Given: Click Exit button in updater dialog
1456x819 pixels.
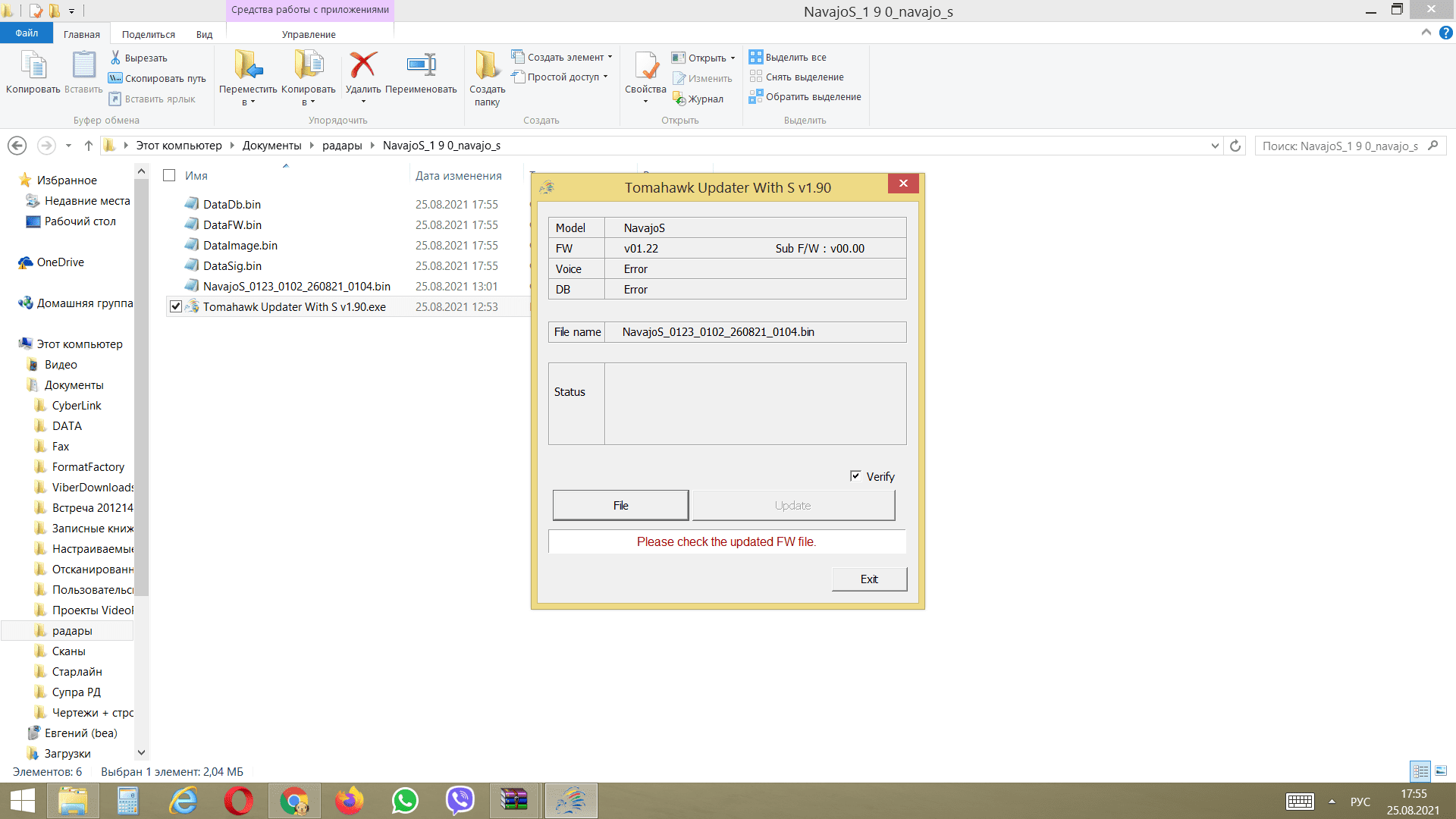Looking at the screenshot, I should pyautogui.click(x=869, y=579).
